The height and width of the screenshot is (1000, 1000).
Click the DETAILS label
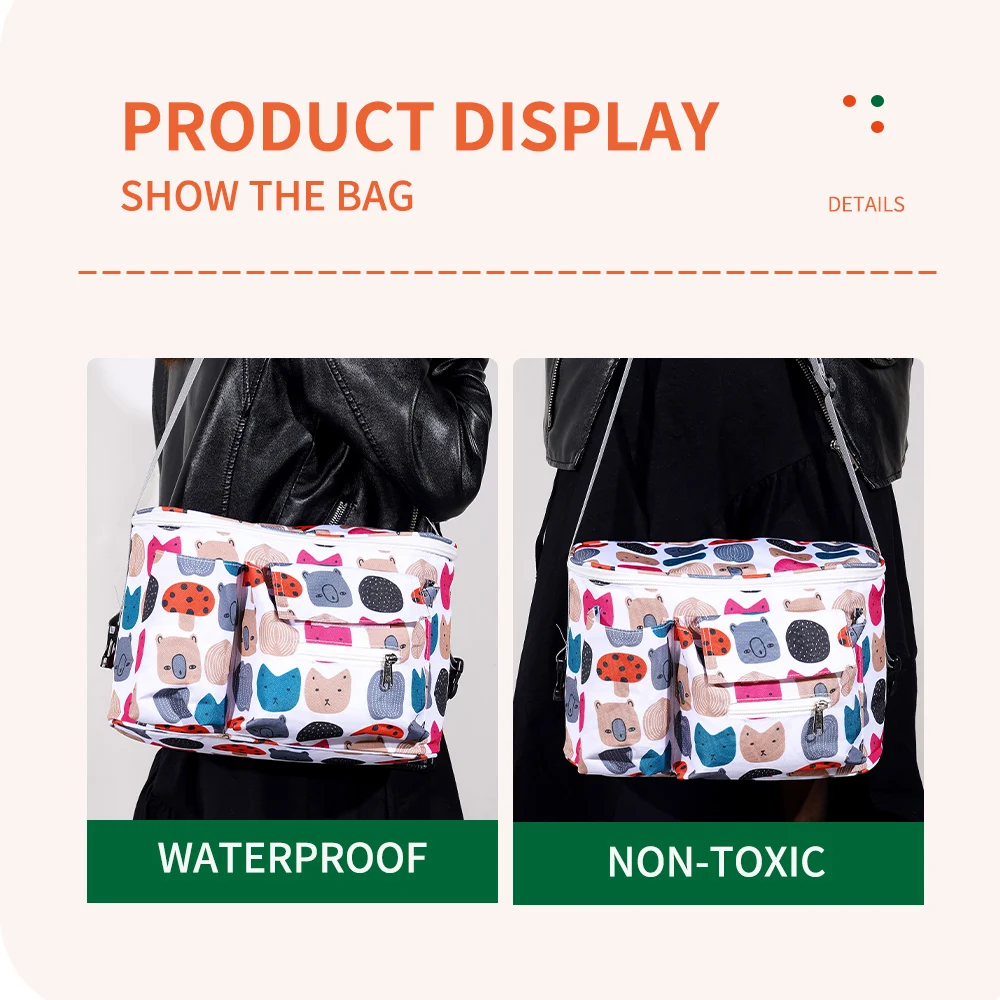tap(866, 204)
